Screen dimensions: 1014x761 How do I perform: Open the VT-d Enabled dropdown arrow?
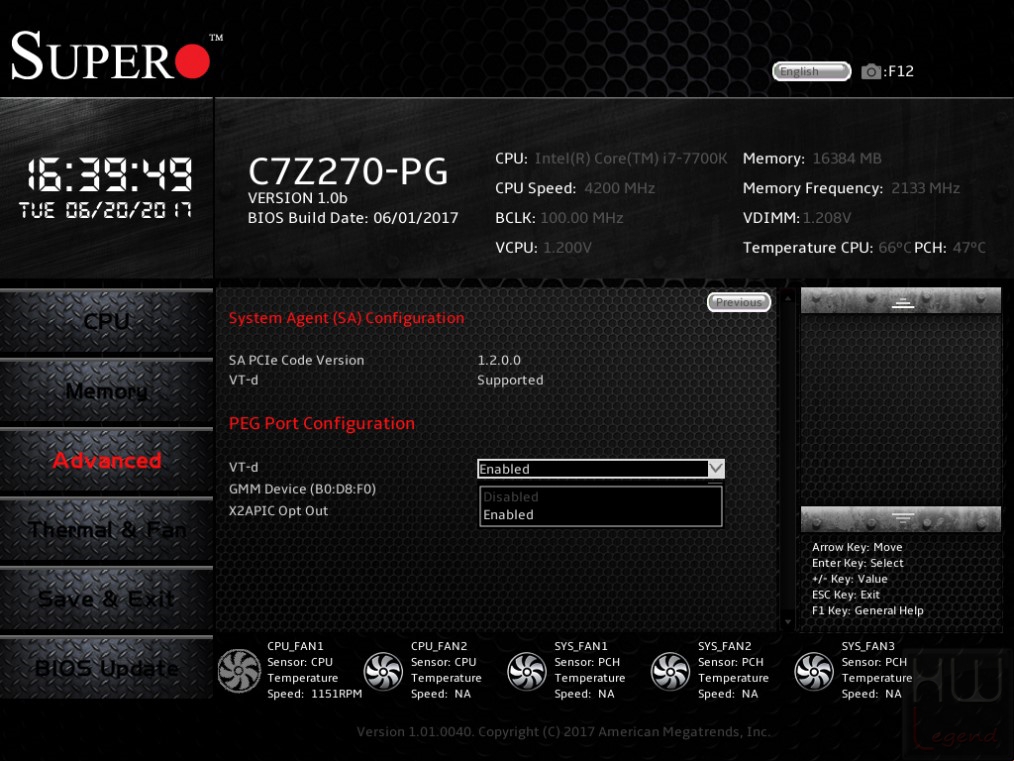coord(716,468)
